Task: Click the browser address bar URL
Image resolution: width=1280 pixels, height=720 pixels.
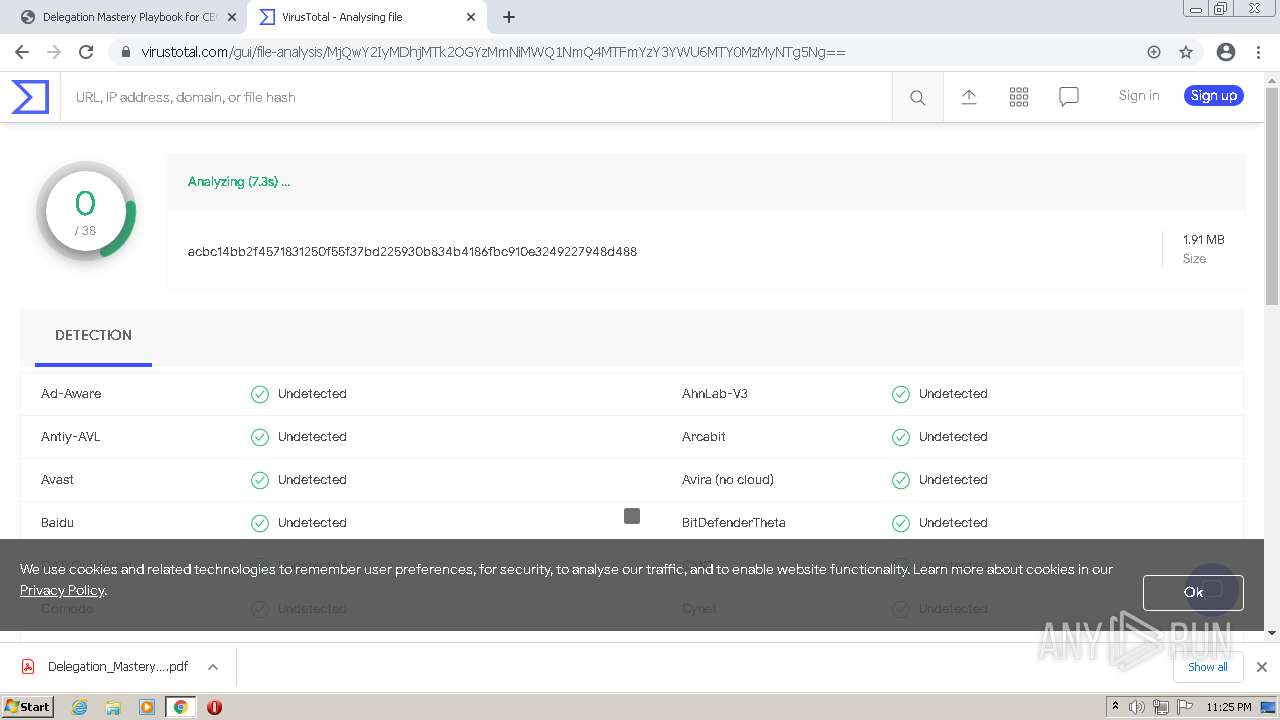Action: [x=493, y=52]
